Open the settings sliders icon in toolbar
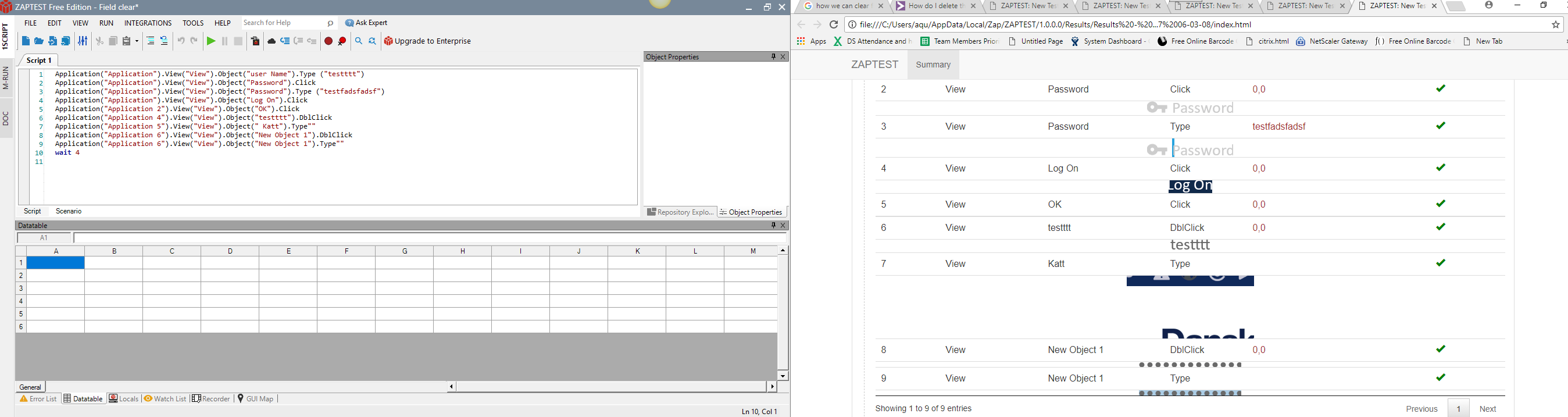The height and width of the screenshot is (417, 1568). coord(83,41)
